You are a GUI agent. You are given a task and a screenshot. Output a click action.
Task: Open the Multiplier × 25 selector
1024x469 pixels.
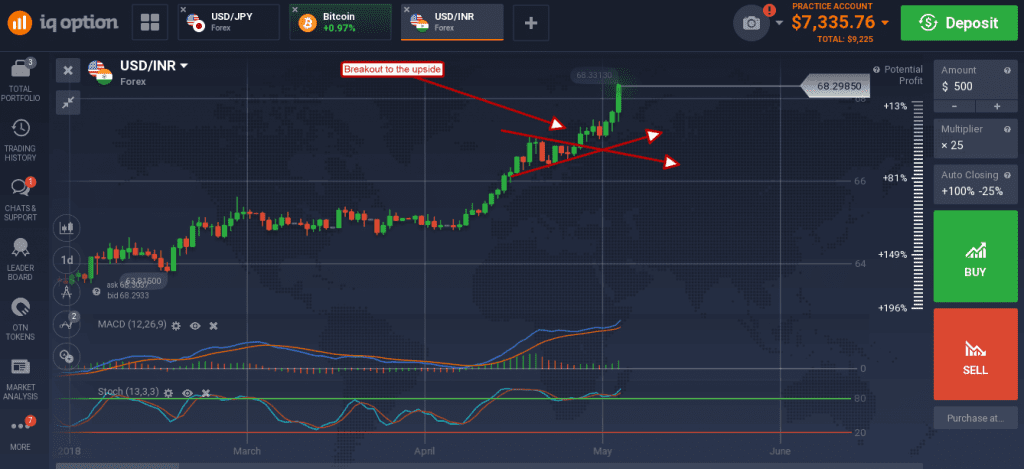[976, 138]
